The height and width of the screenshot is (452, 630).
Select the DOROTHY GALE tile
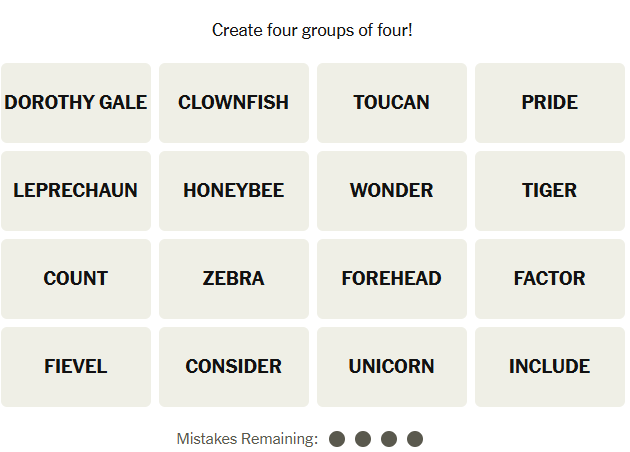click(76, 103)
